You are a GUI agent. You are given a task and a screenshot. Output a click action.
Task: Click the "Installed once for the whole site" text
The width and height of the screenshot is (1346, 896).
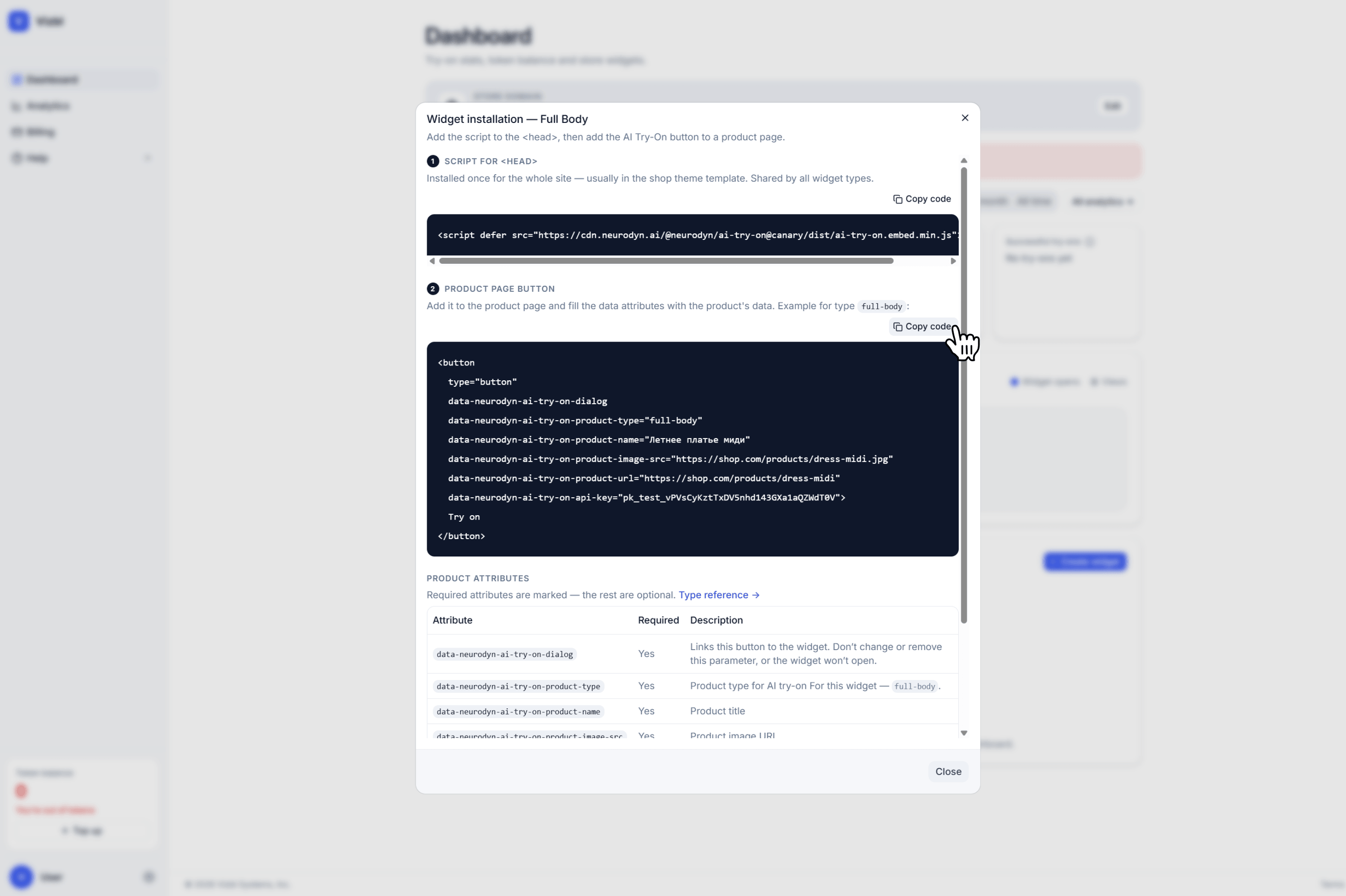coord(650,178)
